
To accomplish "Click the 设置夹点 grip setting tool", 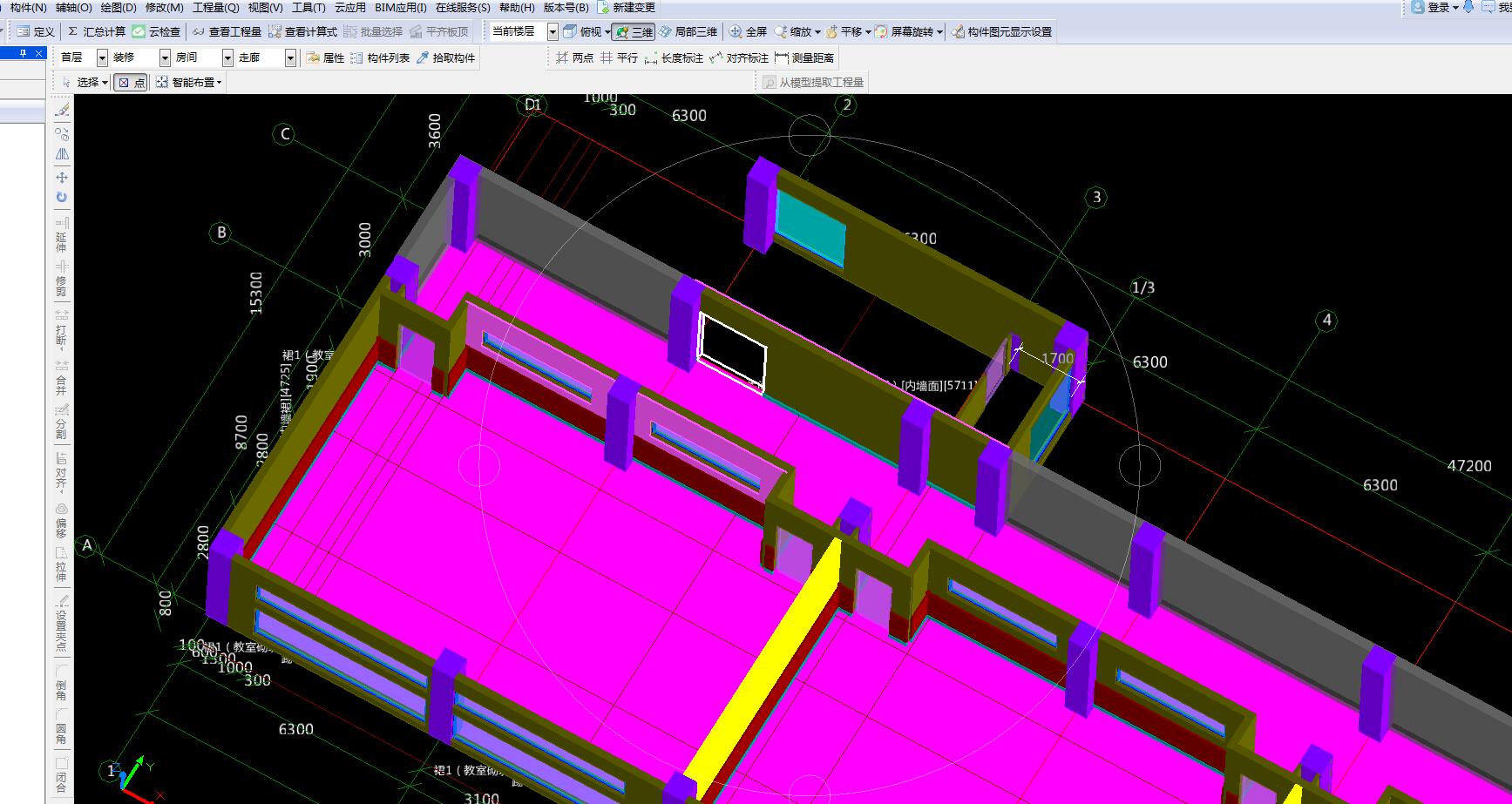I will coord(61,623).
